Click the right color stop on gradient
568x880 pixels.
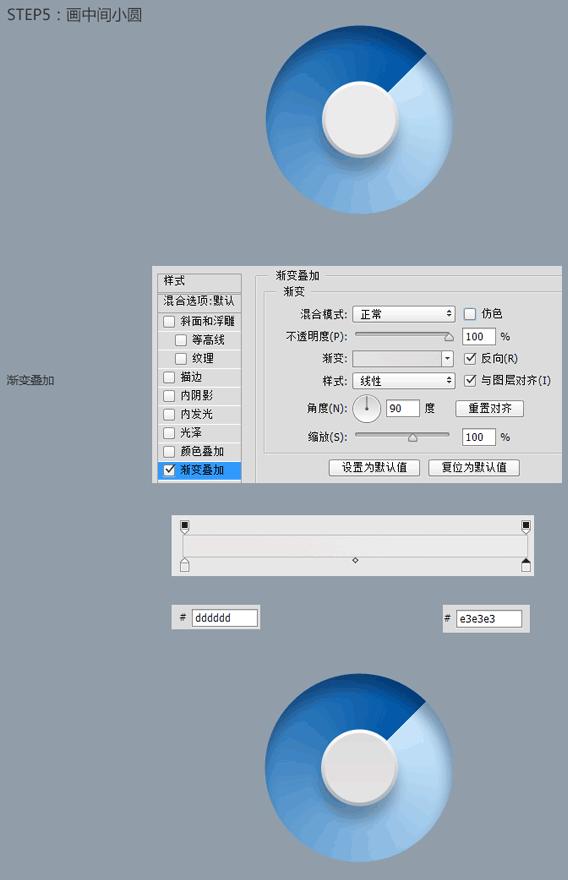click(x=526, y=565)
